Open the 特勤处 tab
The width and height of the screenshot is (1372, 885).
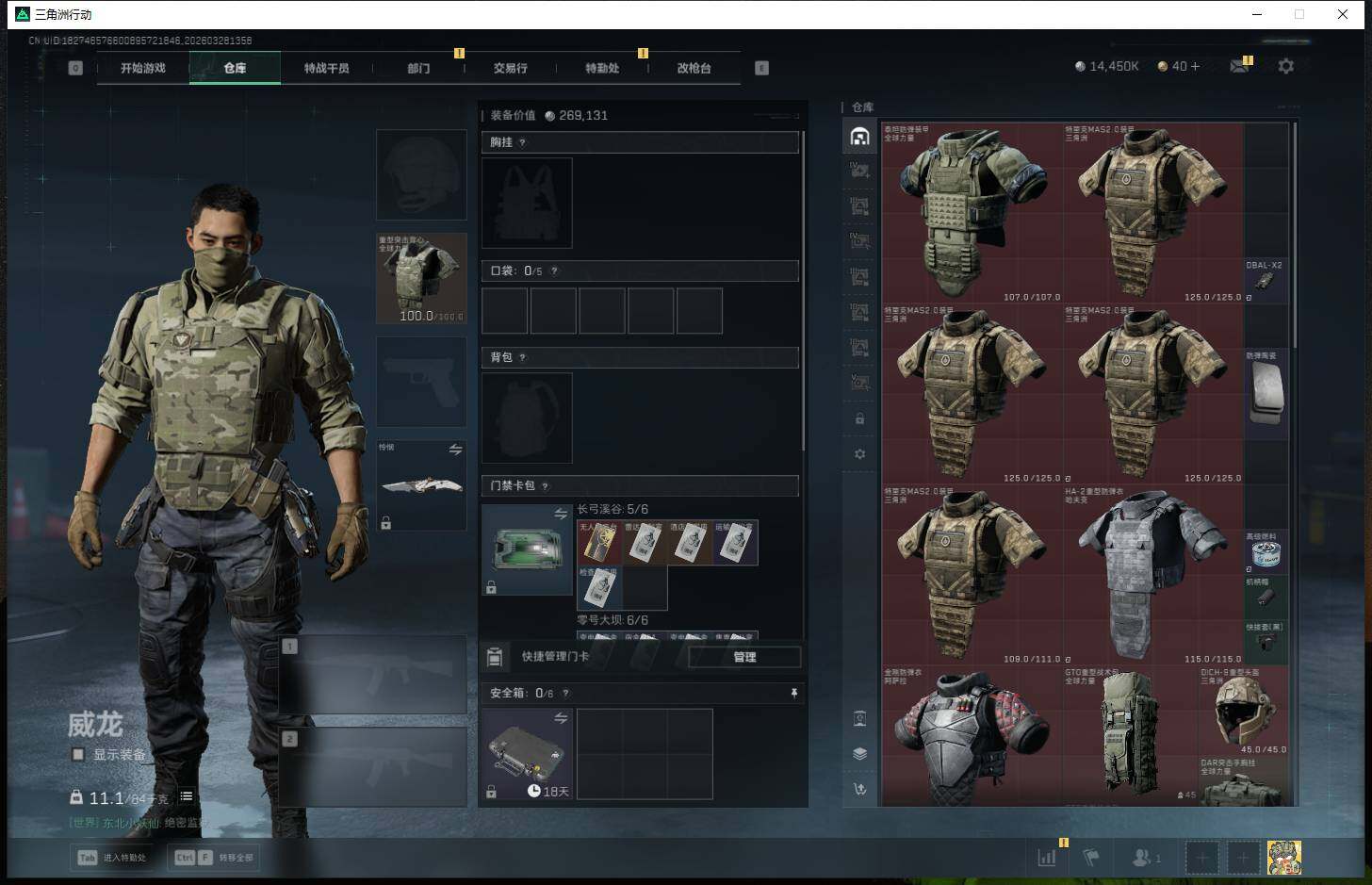(602, 68)
